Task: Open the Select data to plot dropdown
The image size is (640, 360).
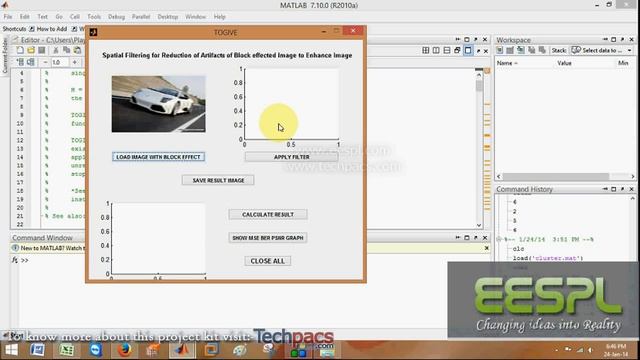Action: [602, 50]
